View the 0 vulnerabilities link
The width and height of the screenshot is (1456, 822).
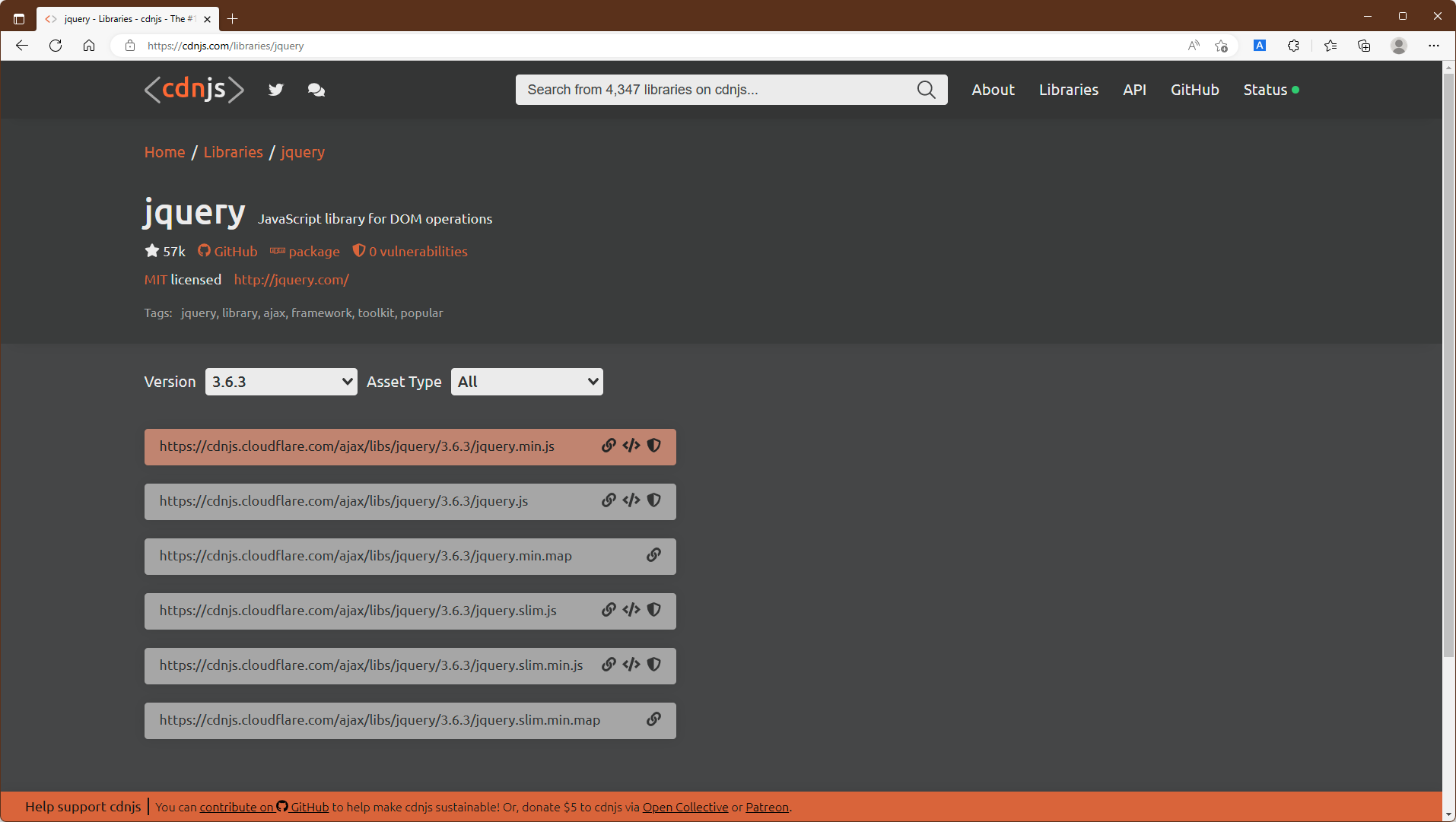[410, 251]
